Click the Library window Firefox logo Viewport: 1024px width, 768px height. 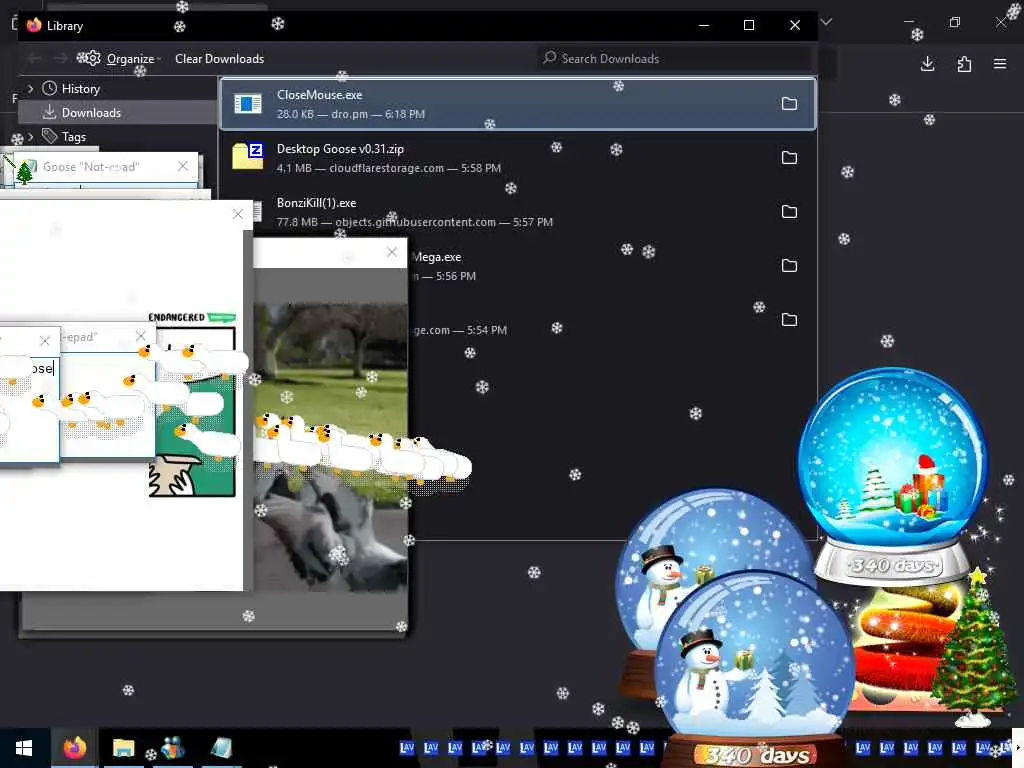pyautogui.click(x=34, y=25)
